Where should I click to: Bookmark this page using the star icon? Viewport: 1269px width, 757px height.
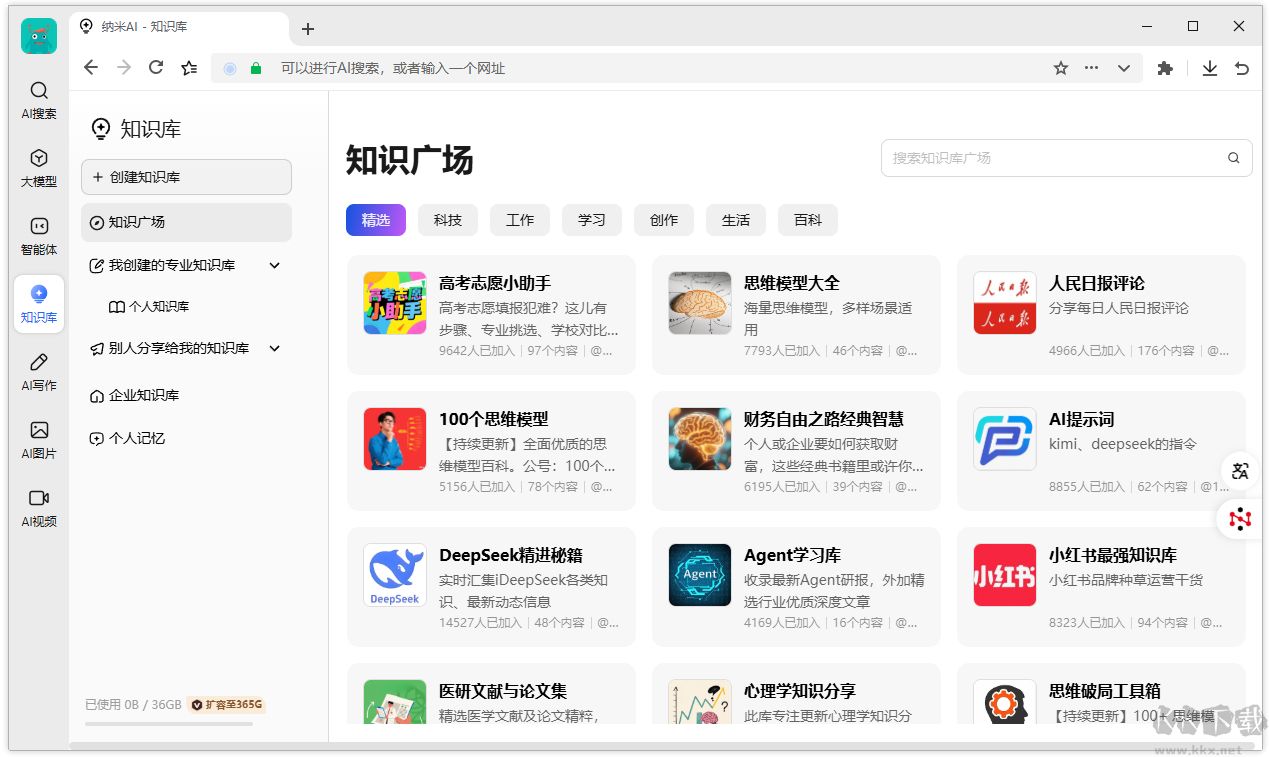point(1060,67)
